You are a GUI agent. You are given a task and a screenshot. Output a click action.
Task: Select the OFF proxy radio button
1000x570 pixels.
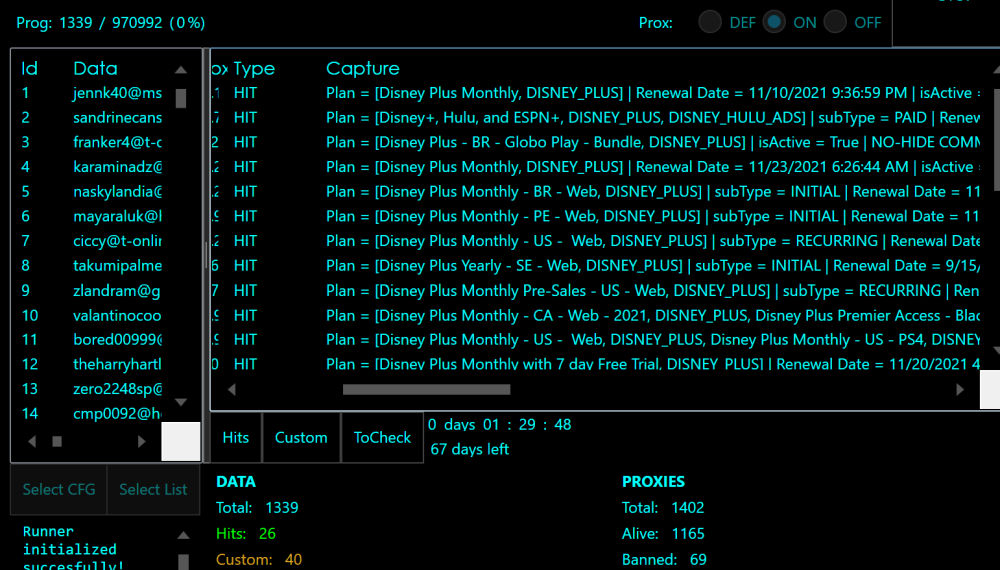click(835, 22)
